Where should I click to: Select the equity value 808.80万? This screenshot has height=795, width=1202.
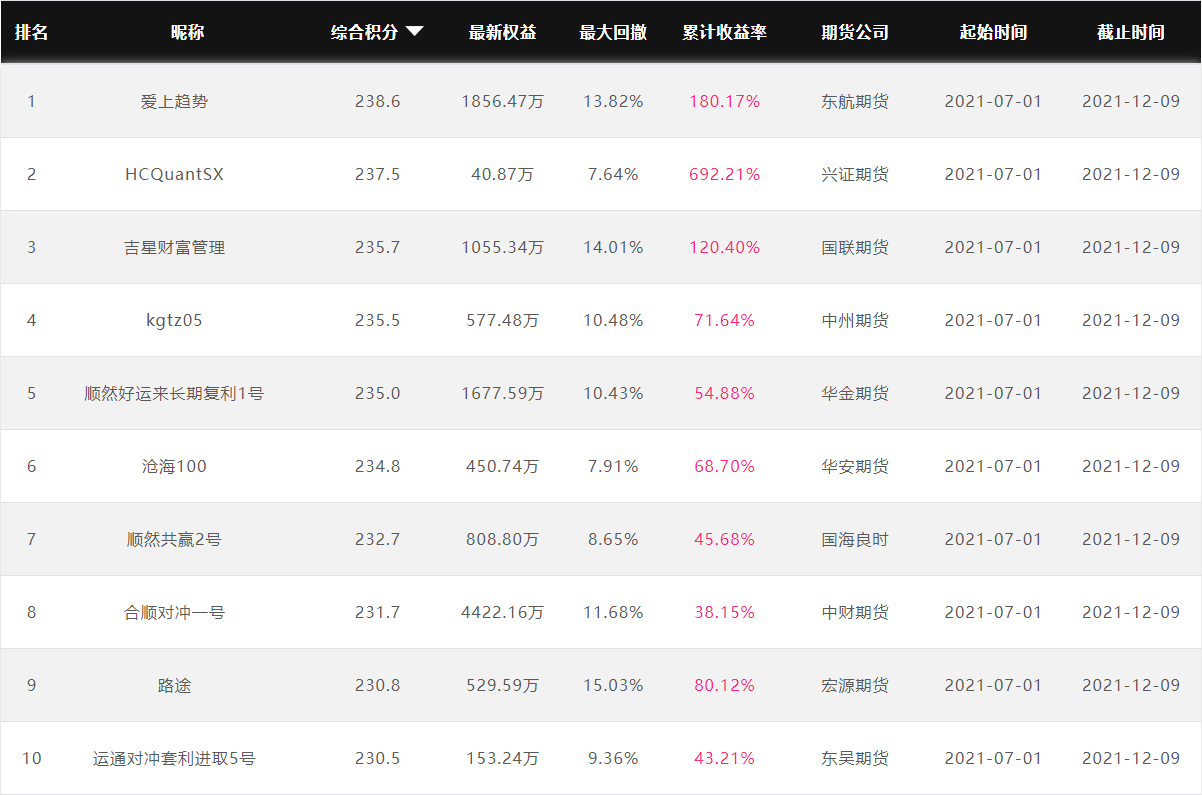point(503,539)
